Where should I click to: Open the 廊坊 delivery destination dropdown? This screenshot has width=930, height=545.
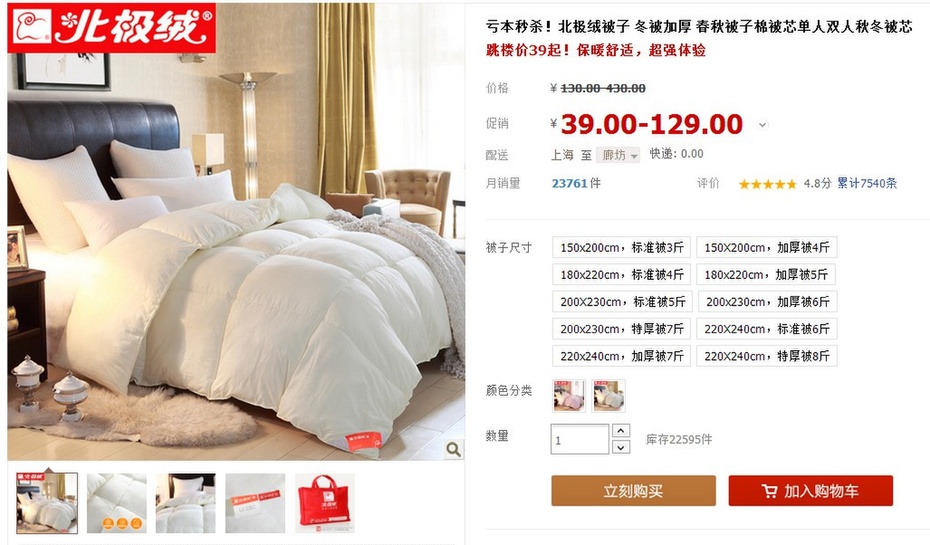618,155
